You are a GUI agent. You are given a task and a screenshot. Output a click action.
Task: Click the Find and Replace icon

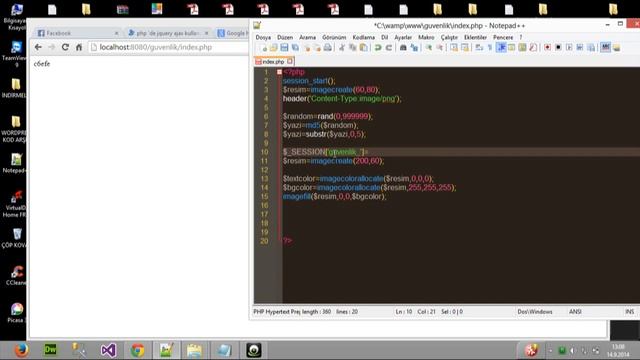[x=414, y=48]
